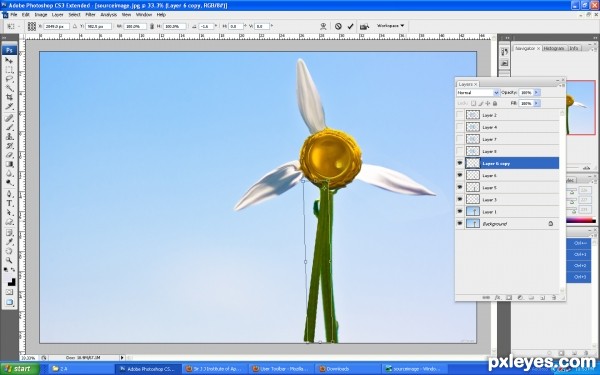The width and height of the screenshot is (600, 375).
Task: Select the Brush tool
Action: click(x=9, y=127)
